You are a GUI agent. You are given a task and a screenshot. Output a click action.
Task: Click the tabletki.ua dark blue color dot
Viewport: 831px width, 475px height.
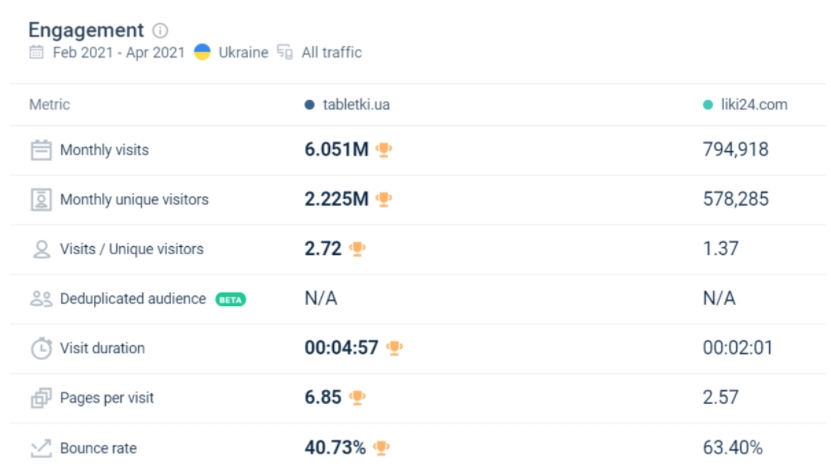click(309, 104)
